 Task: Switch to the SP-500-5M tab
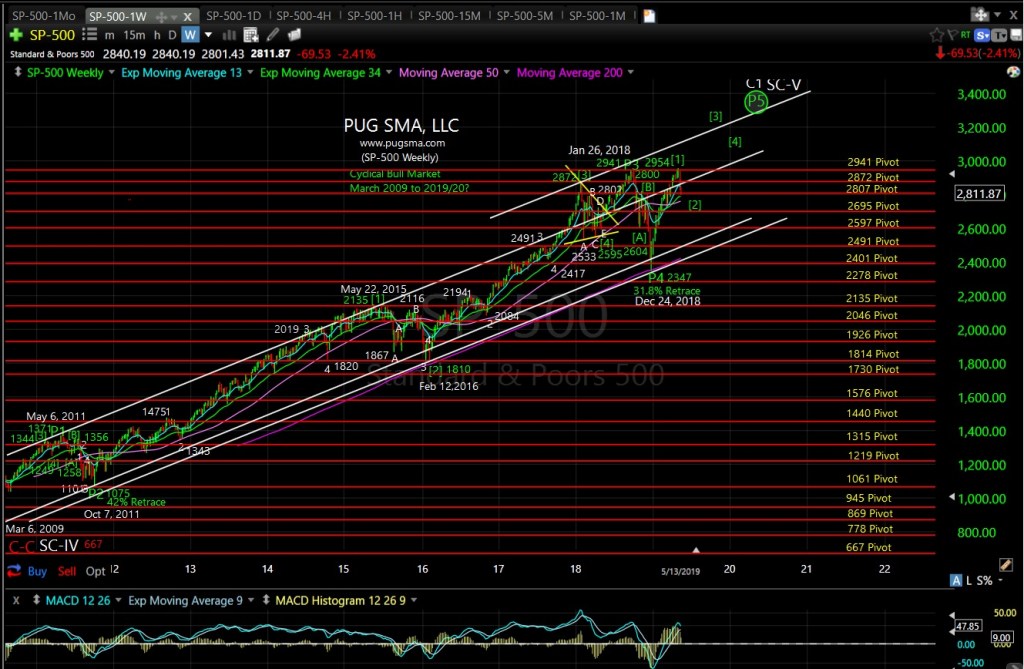tap(524, 16)
